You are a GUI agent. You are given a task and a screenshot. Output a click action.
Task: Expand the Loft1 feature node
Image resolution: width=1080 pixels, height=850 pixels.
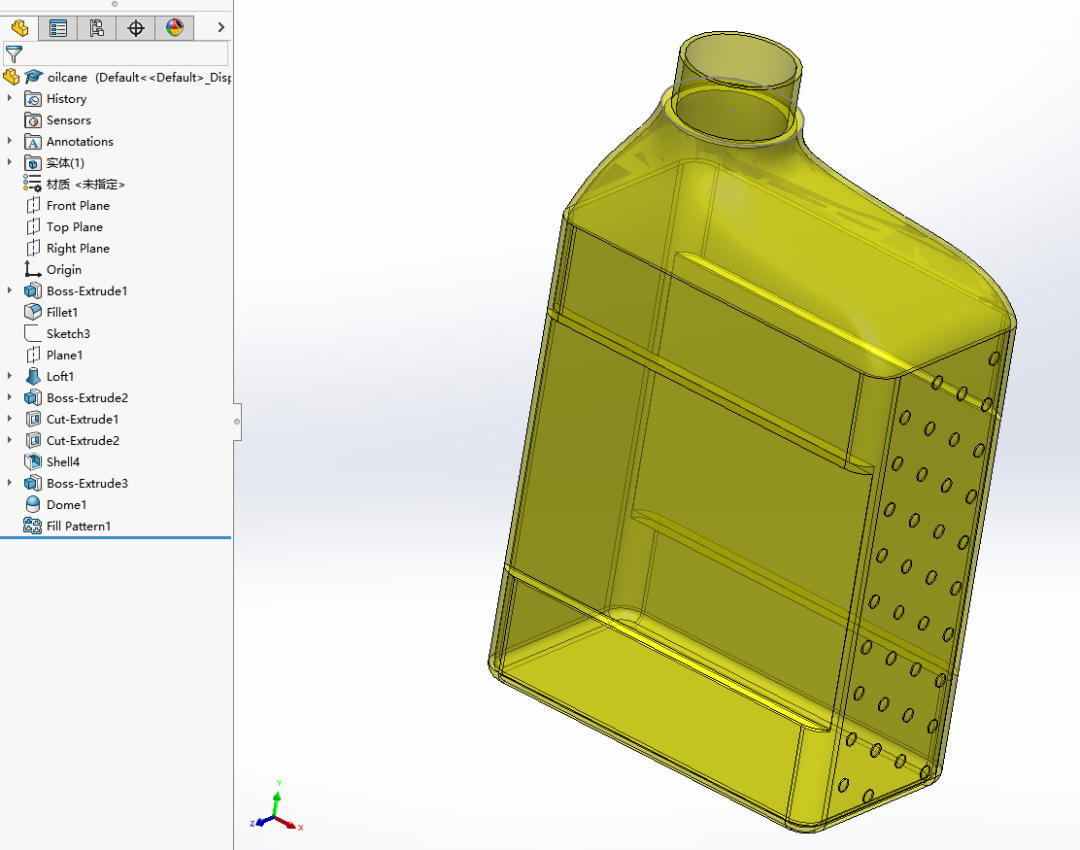pos(10,376)
